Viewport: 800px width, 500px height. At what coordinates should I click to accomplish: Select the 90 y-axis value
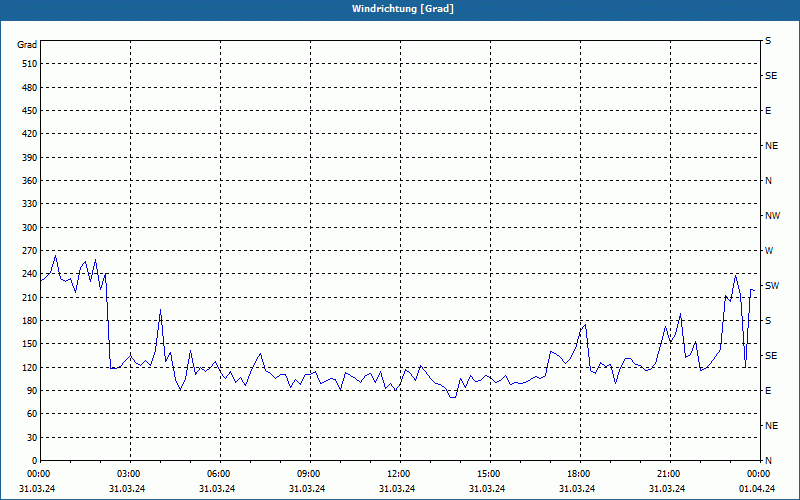32,391
